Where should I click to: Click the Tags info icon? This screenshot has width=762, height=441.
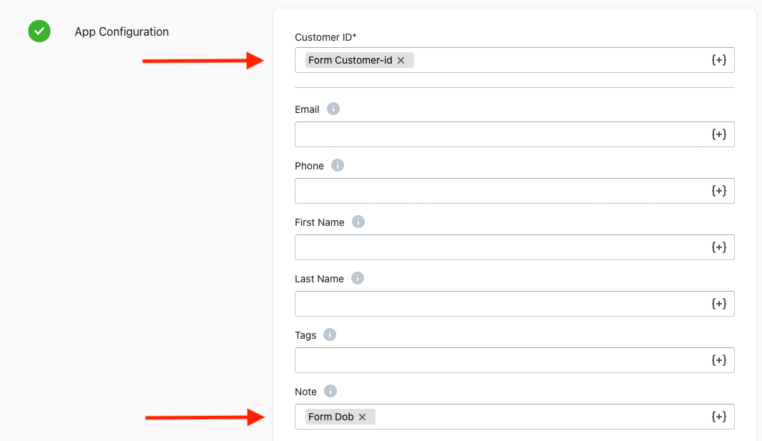point(329,335)
